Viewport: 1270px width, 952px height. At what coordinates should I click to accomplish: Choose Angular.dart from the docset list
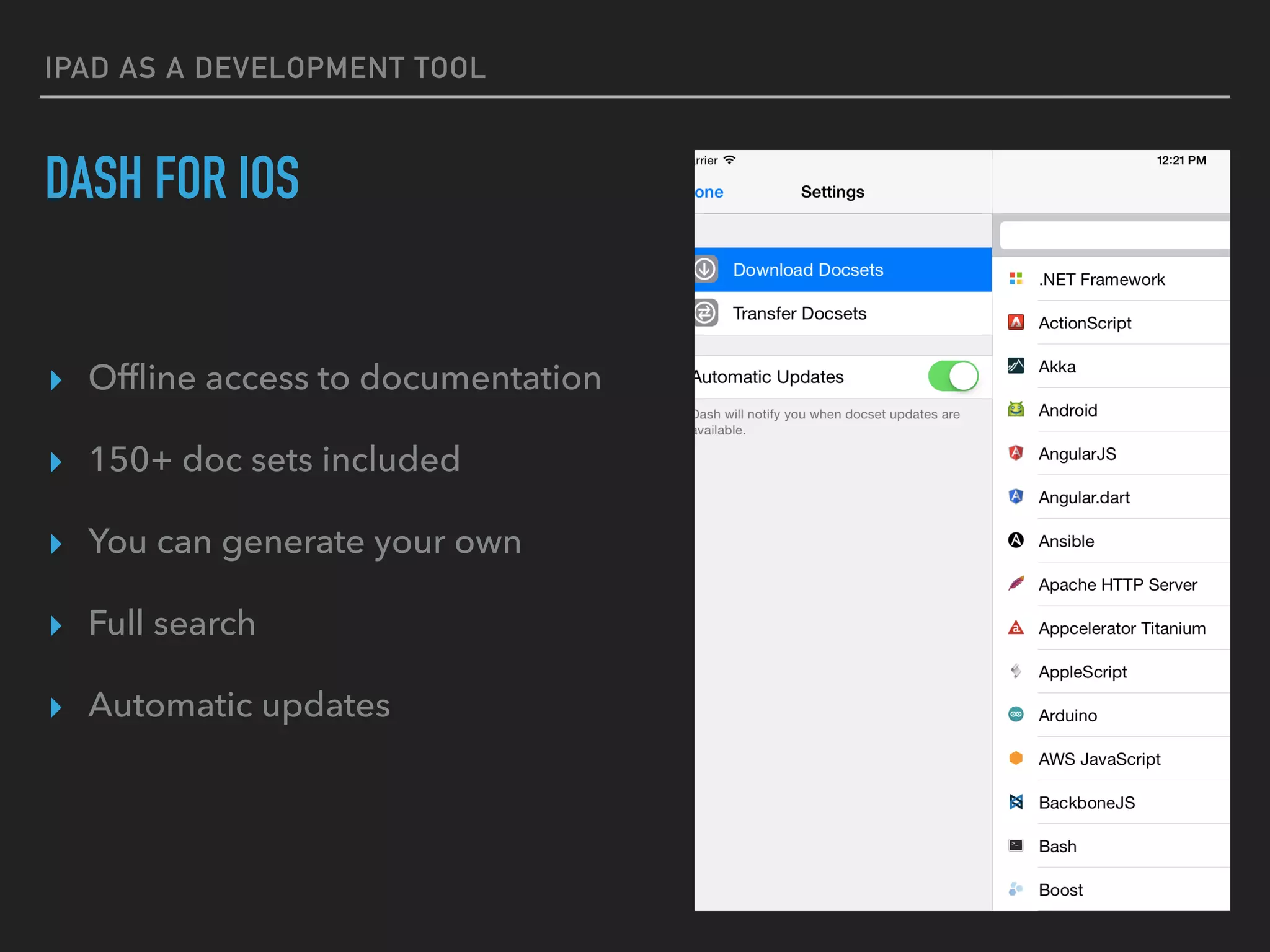click(x=1084, y=498)
